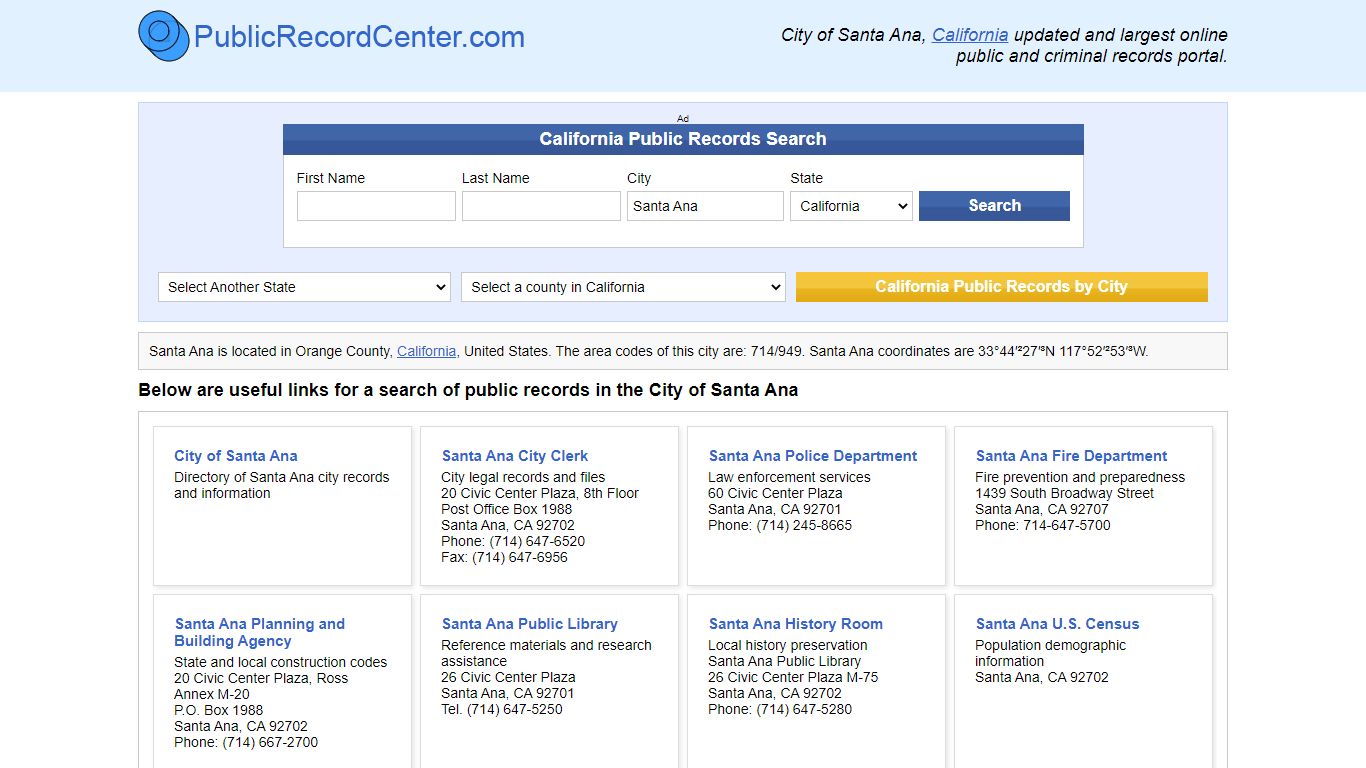Focus the Last Name input field

click(x=541, y=206)
